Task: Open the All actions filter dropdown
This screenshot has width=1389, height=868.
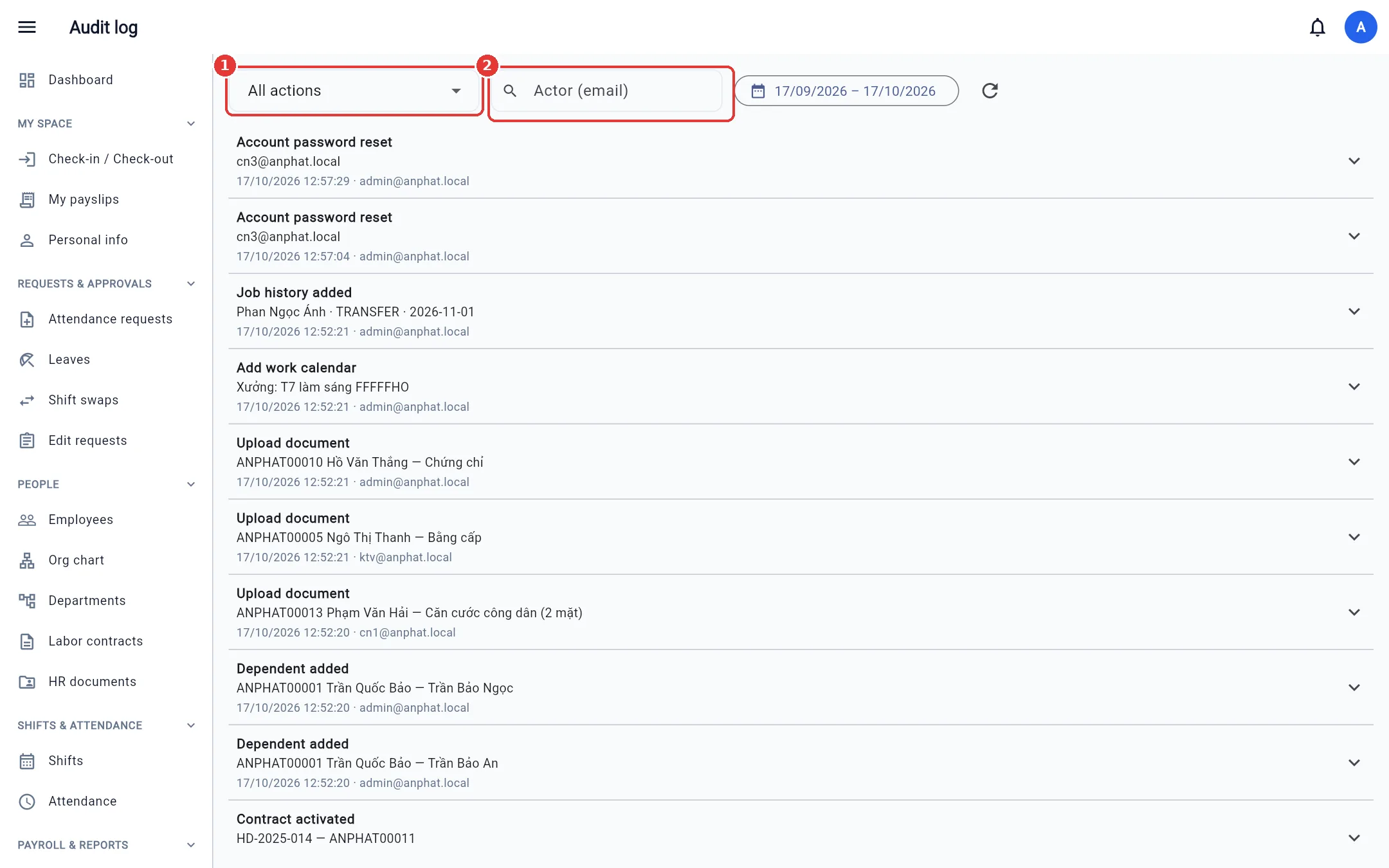Action: [x=354, y=91]
